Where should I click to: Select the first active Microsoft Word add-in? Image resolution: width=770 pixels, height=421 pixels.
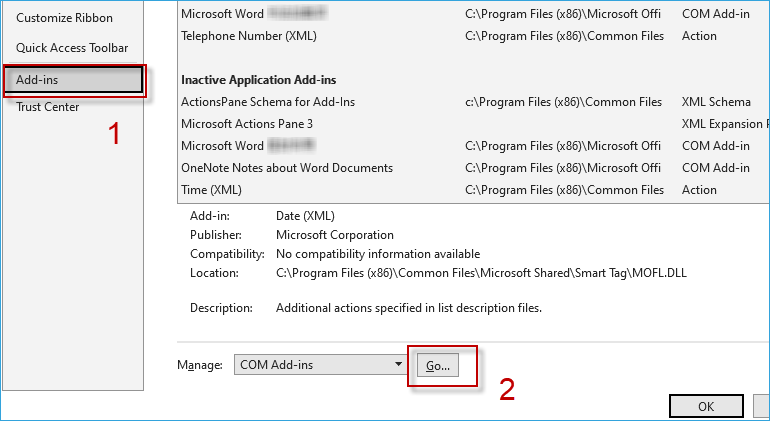[473, 14]
